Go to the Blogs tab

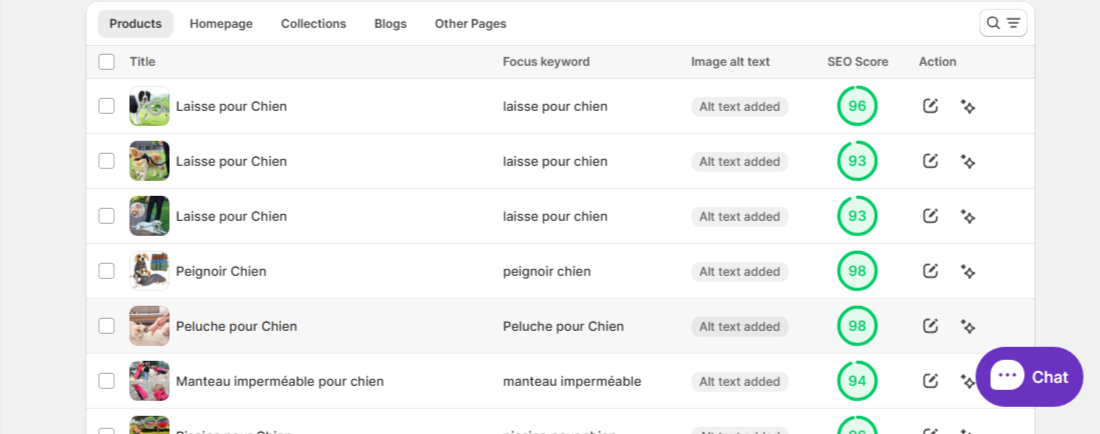point(390,24)
